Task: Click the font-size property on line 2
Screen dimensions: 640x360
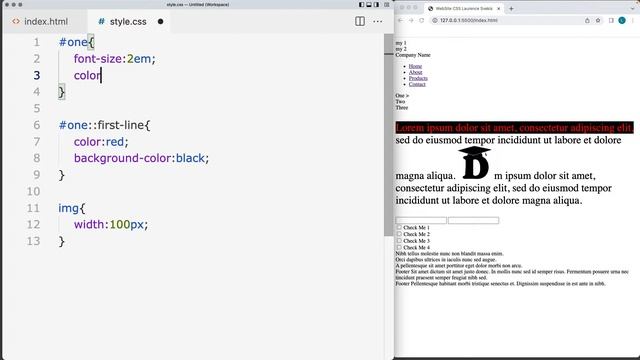Action: (x=98, y=59)
